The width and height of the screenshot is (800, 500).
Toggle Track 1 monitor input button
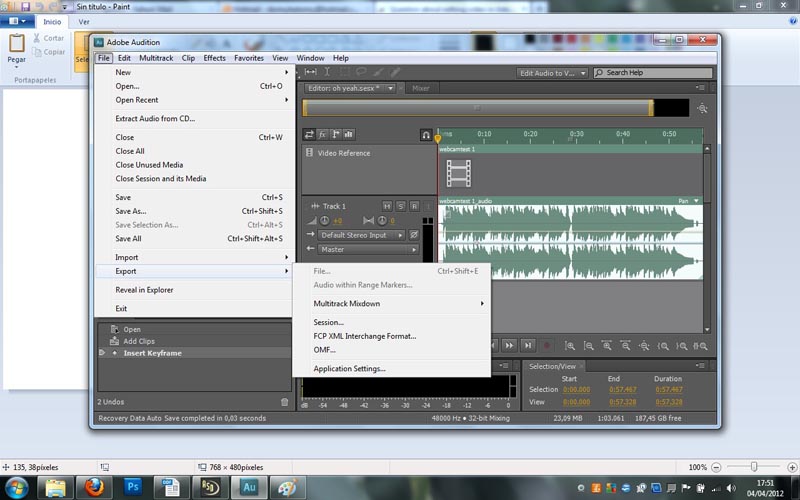click(x=428, y=206)
